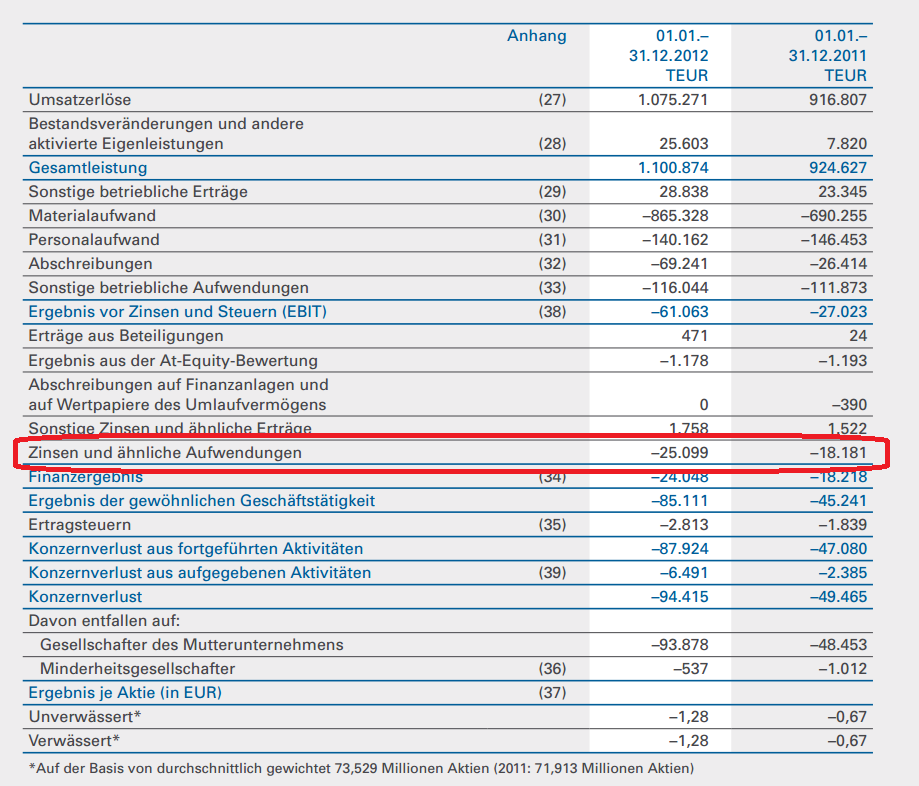Click the 01.01.–31.12.2011 column header

pyautogui.click(x=827, y=55)
